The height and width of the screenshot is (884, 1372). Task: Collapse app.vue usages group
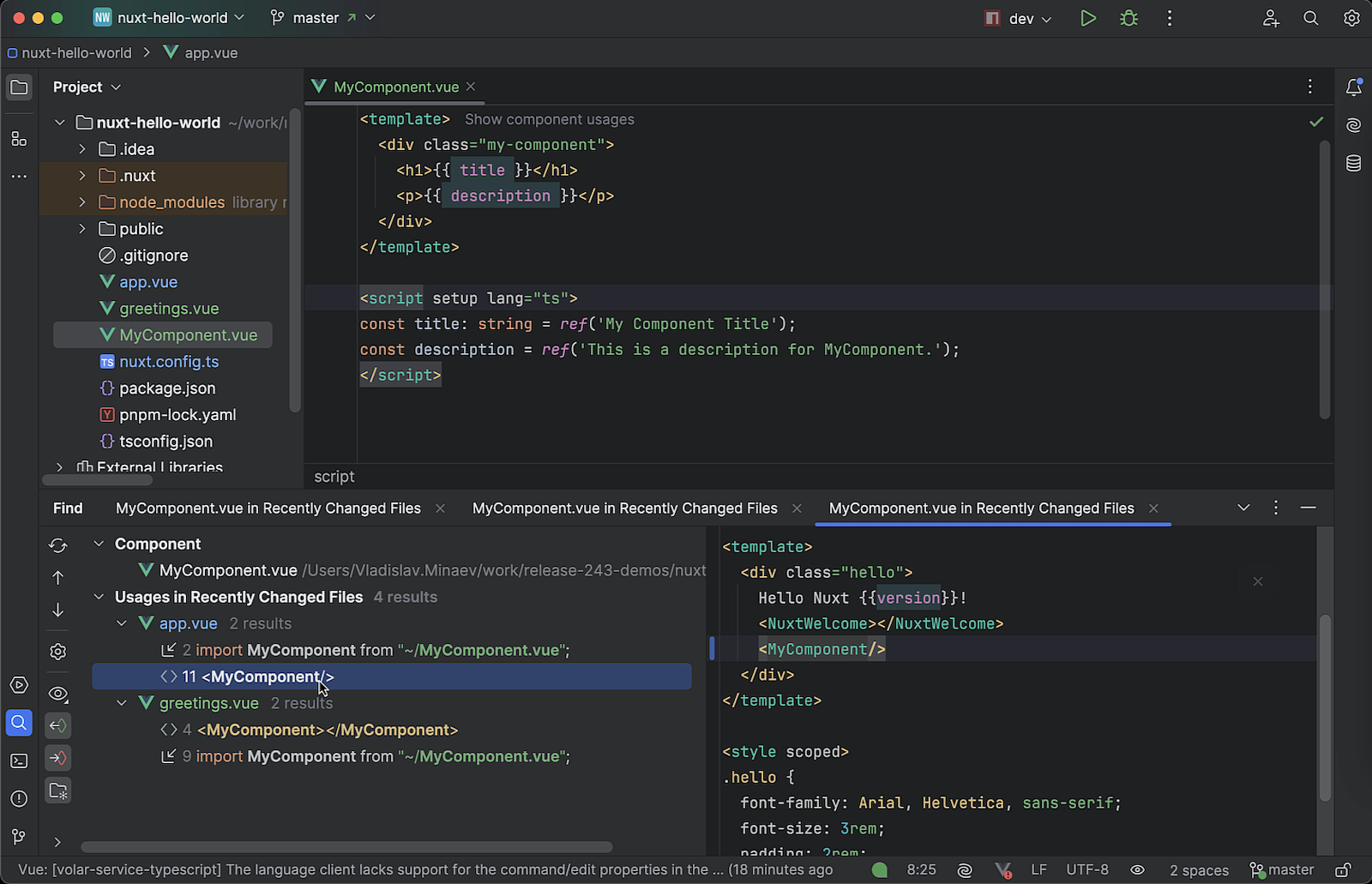point(122,623)
